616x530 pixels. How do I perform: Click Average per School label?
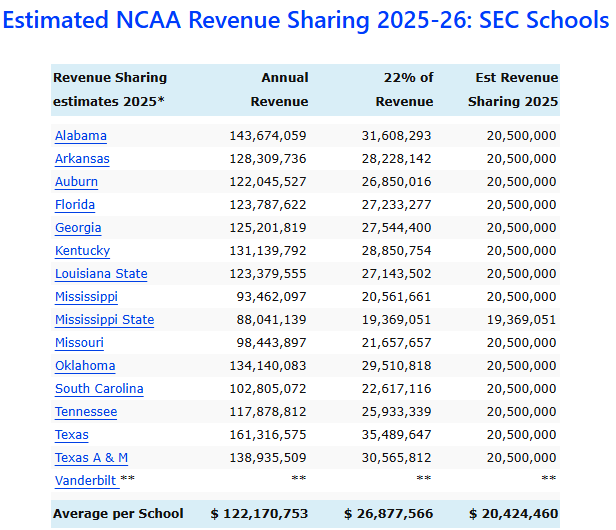point(118,514)
